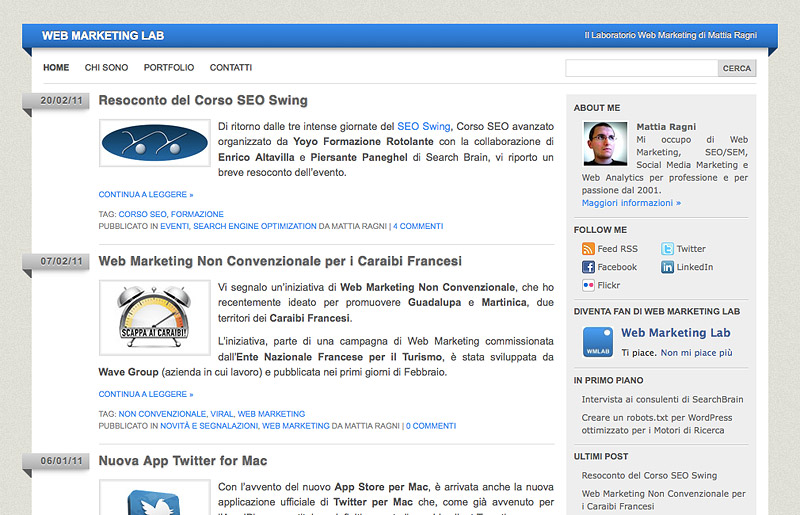Image resolution: width=800 pixels, height=515 pixels.
Task: Select the Formazione tag
Action: pyautogui.click(x=197, y=214)
